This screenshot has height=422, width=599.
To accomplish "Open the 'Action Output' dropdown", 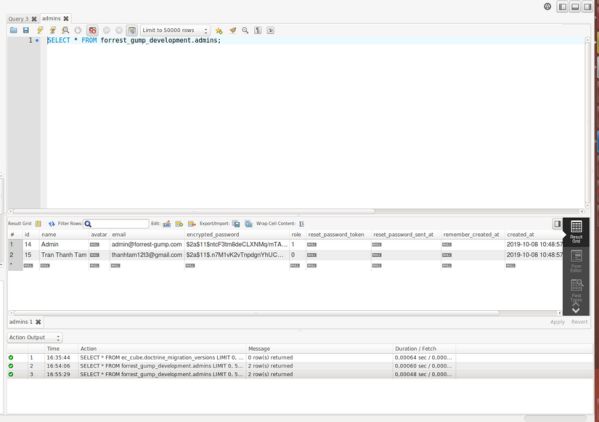I will click(35, 338).
